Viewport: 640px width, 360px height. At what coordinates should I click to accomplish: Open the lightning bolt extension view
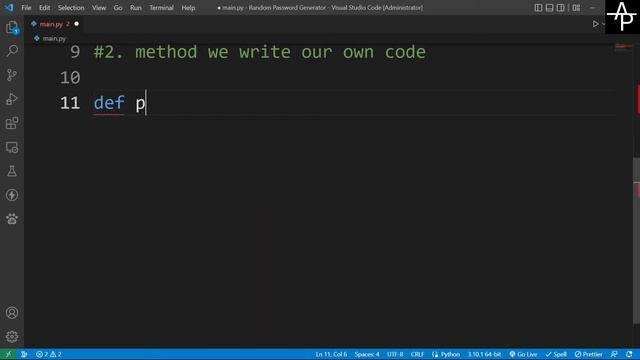[x=12, y=195]
